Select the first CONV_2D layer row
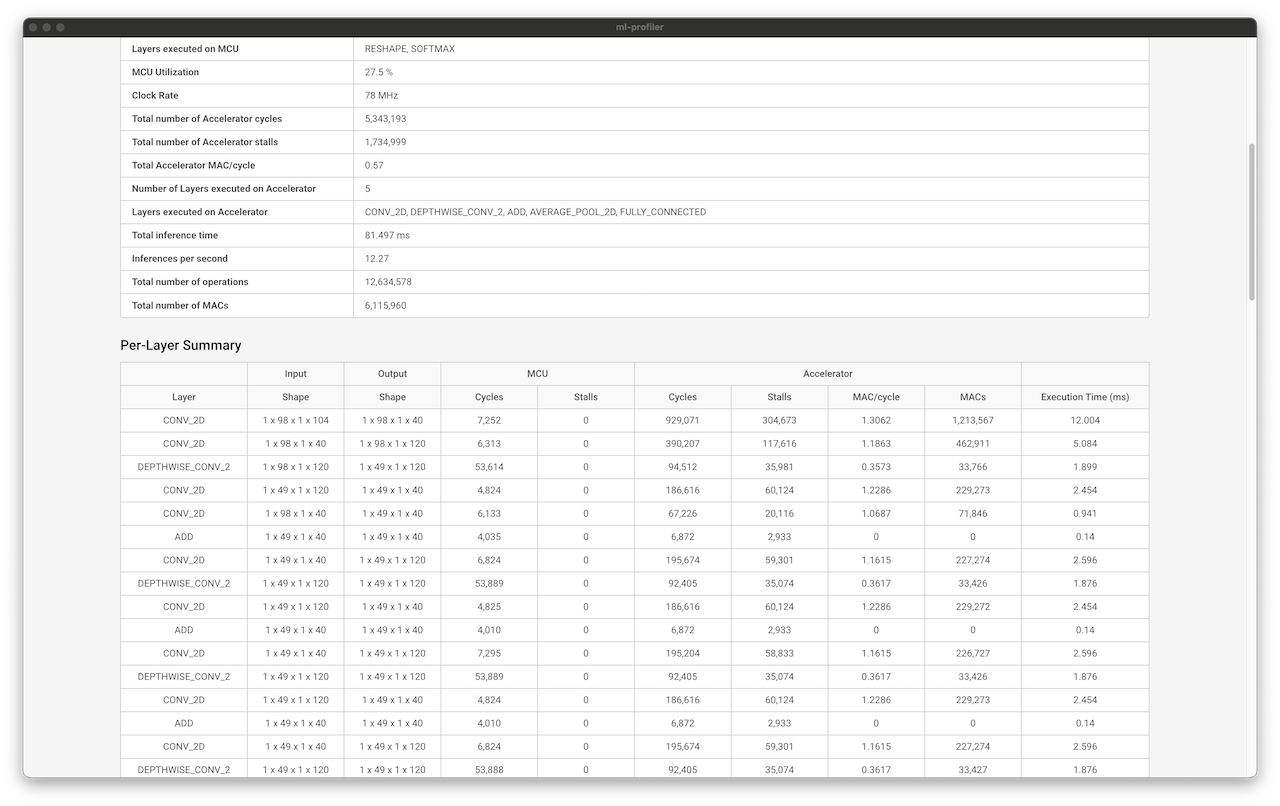Image resolution: width=1280 pixels, height=806 pixels. (184, 420)
